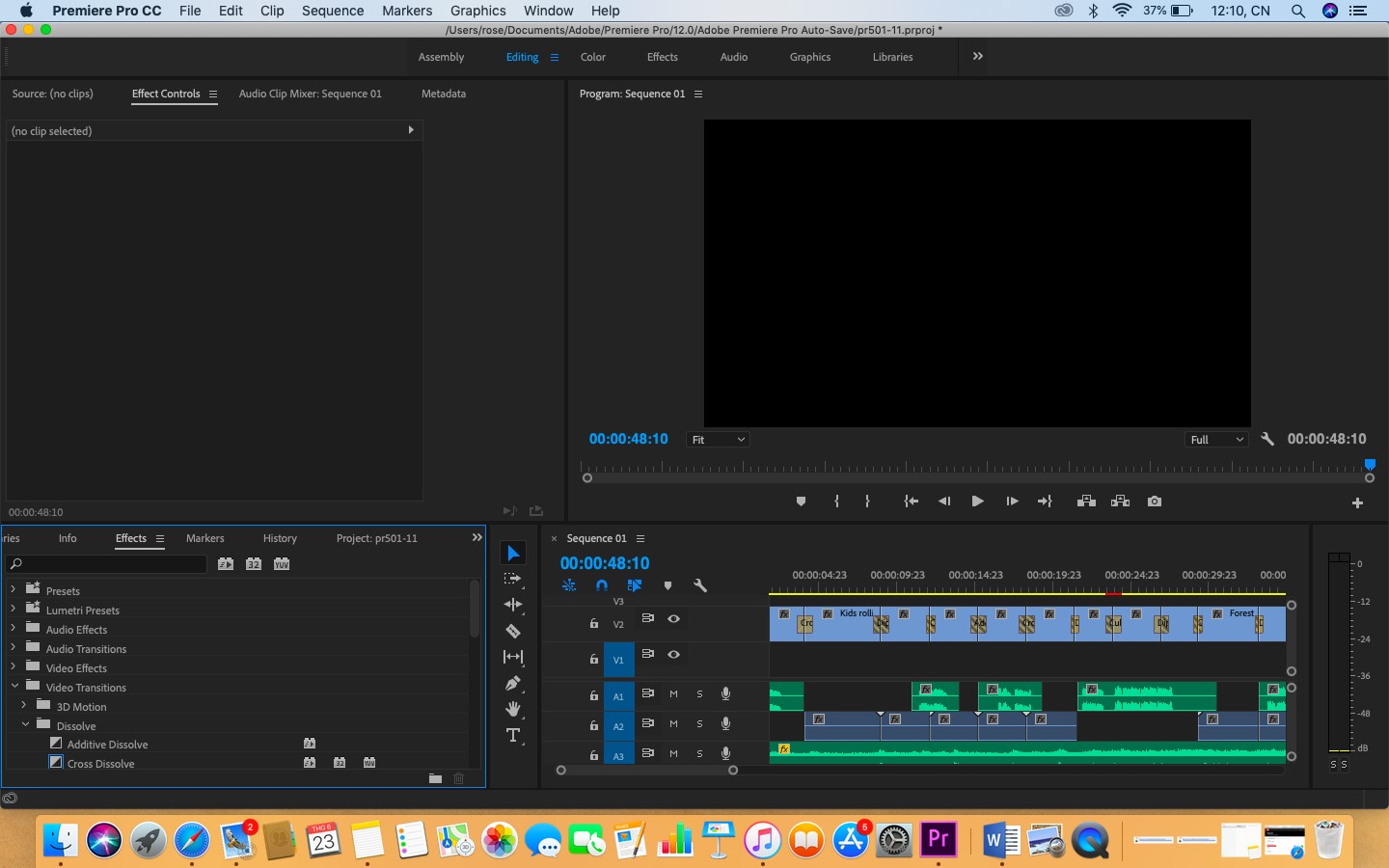This screenshot has height=868, width=1389.
Task: Activate the Razor tool
Action: (513, 631)
